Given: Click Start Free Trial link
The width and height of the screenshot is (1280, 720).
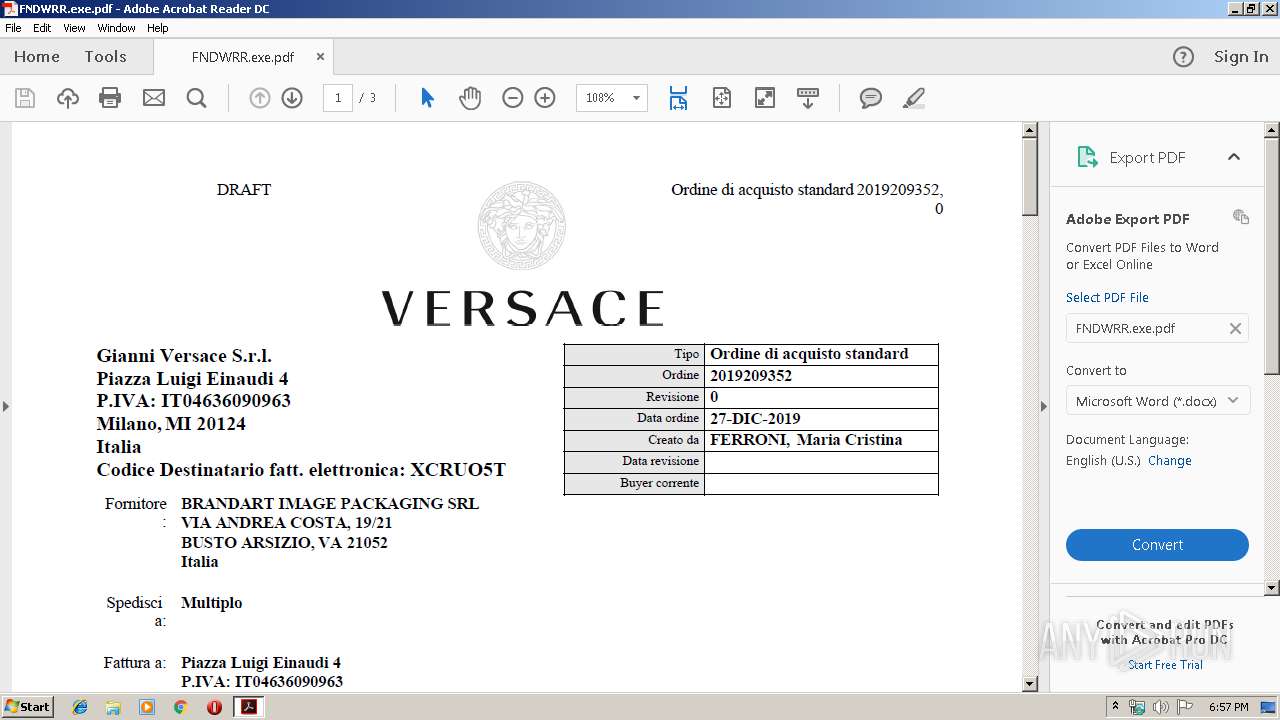Looking at the screenshot, I should click(x=1165, y=665).
